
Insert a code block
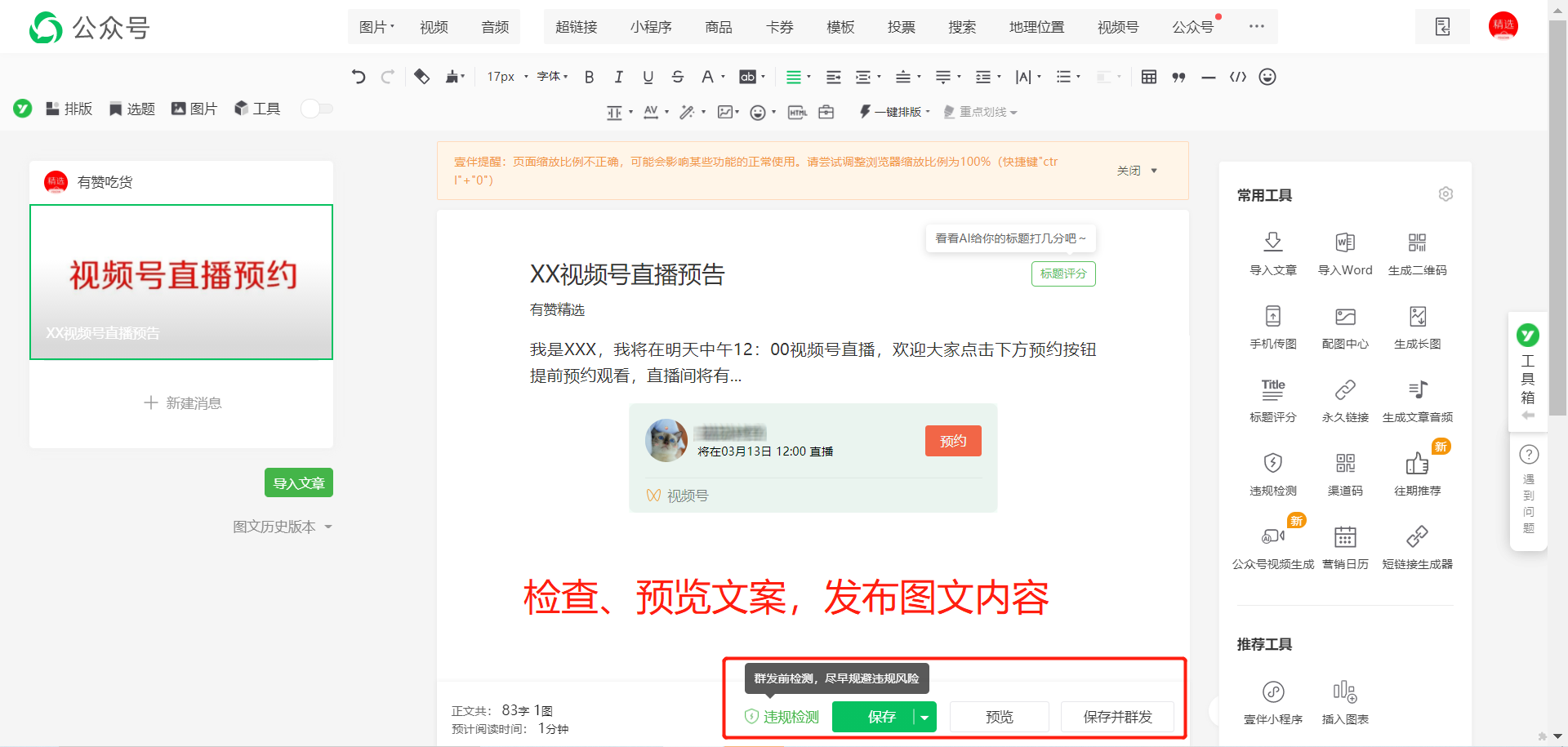1238,77
